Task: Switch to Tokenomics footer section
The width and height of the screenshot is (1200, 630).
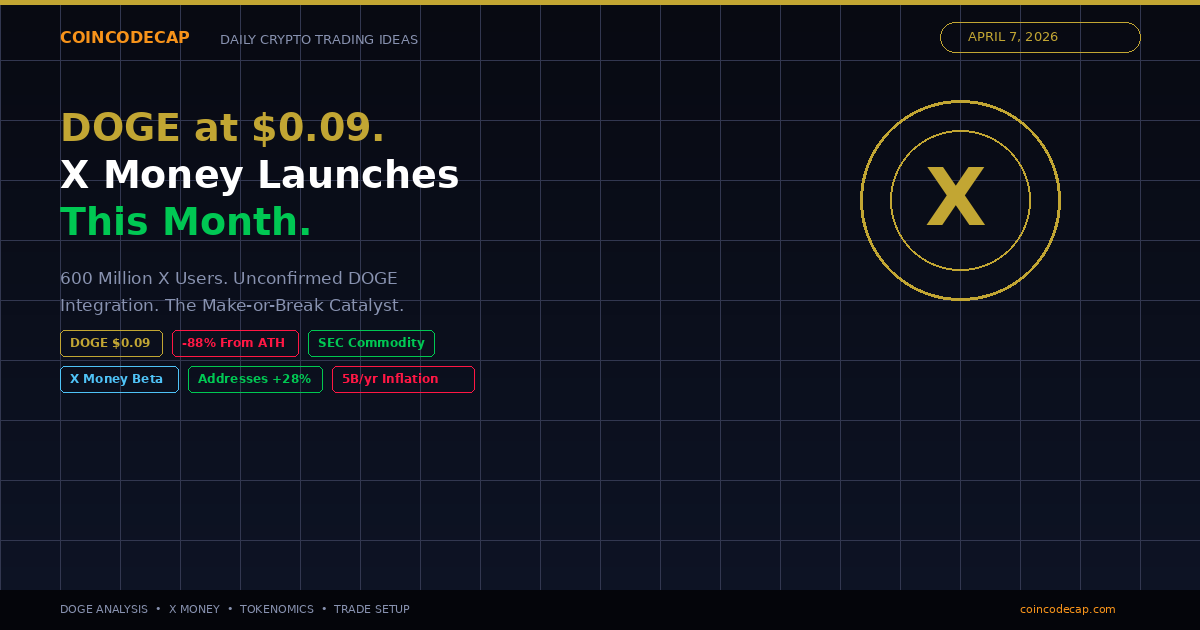Action: coord(276,609)
